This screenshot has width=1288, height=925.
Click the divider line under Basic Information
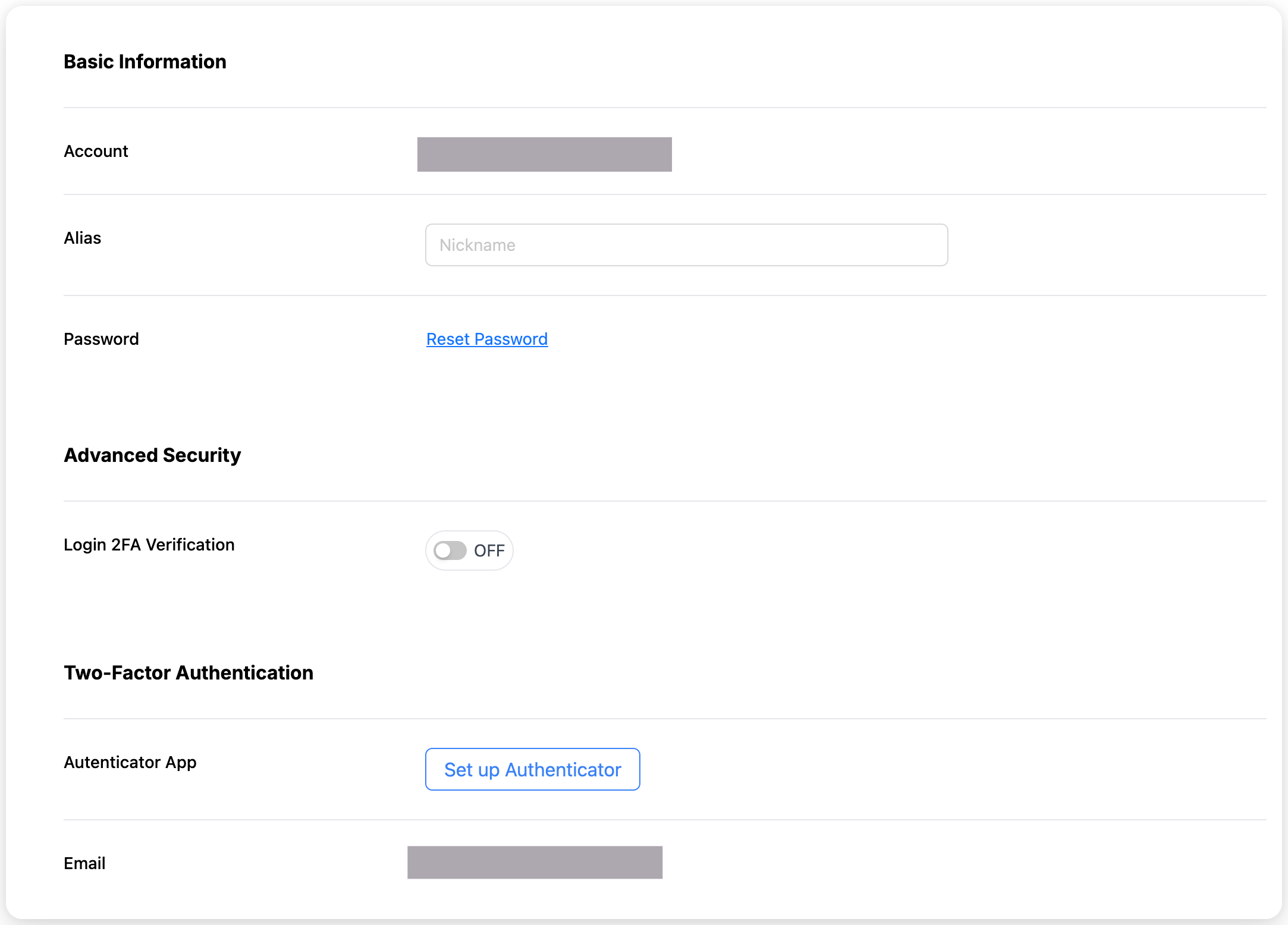pos(665,108)
